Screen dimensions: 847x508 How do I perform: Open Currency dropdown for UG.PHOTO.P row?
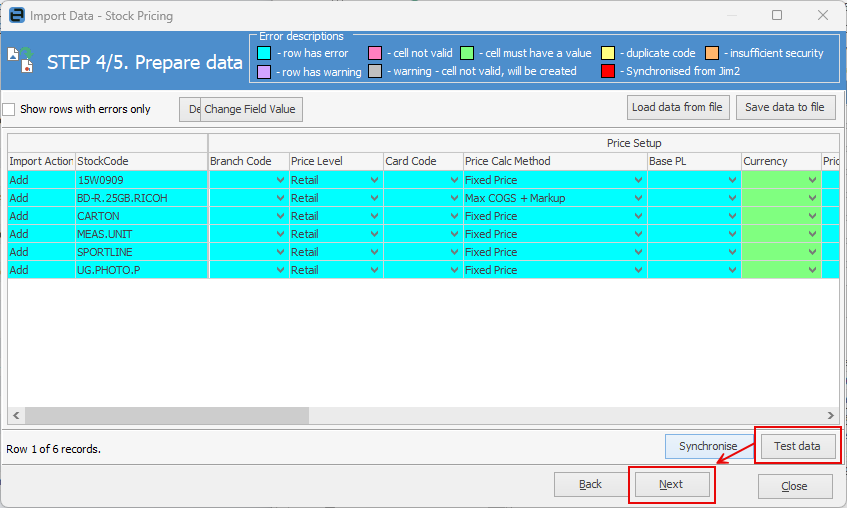(x=812, y=270)
